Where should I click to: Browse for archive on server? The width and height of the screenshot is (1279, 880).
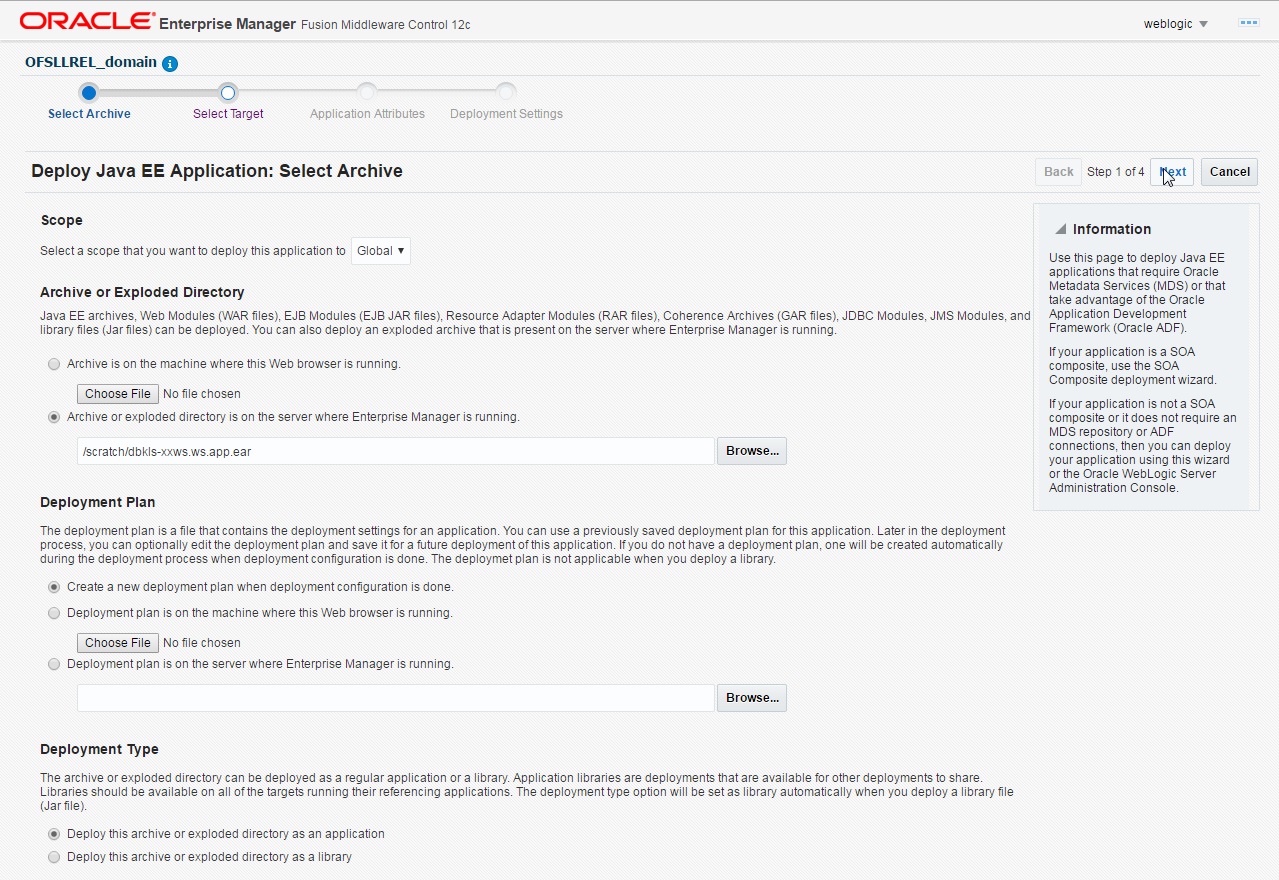752,451
